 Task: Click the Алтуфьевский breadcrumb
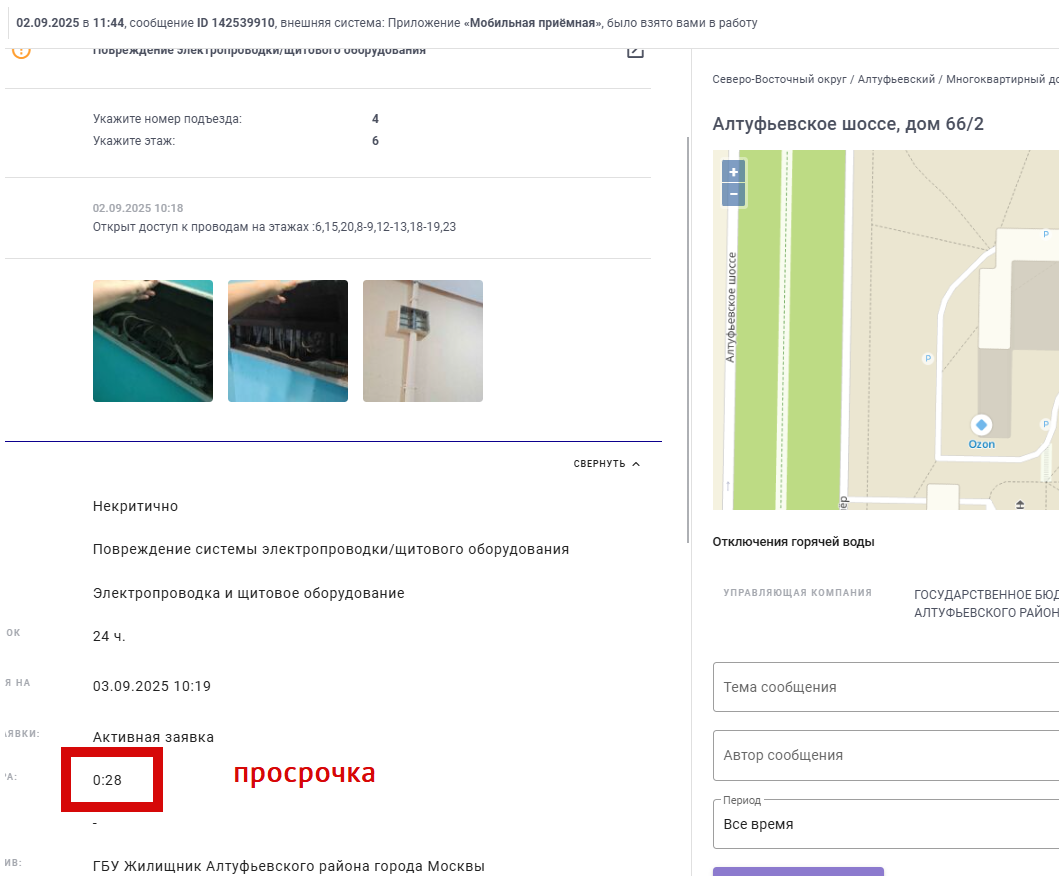(x=896, y=80)
